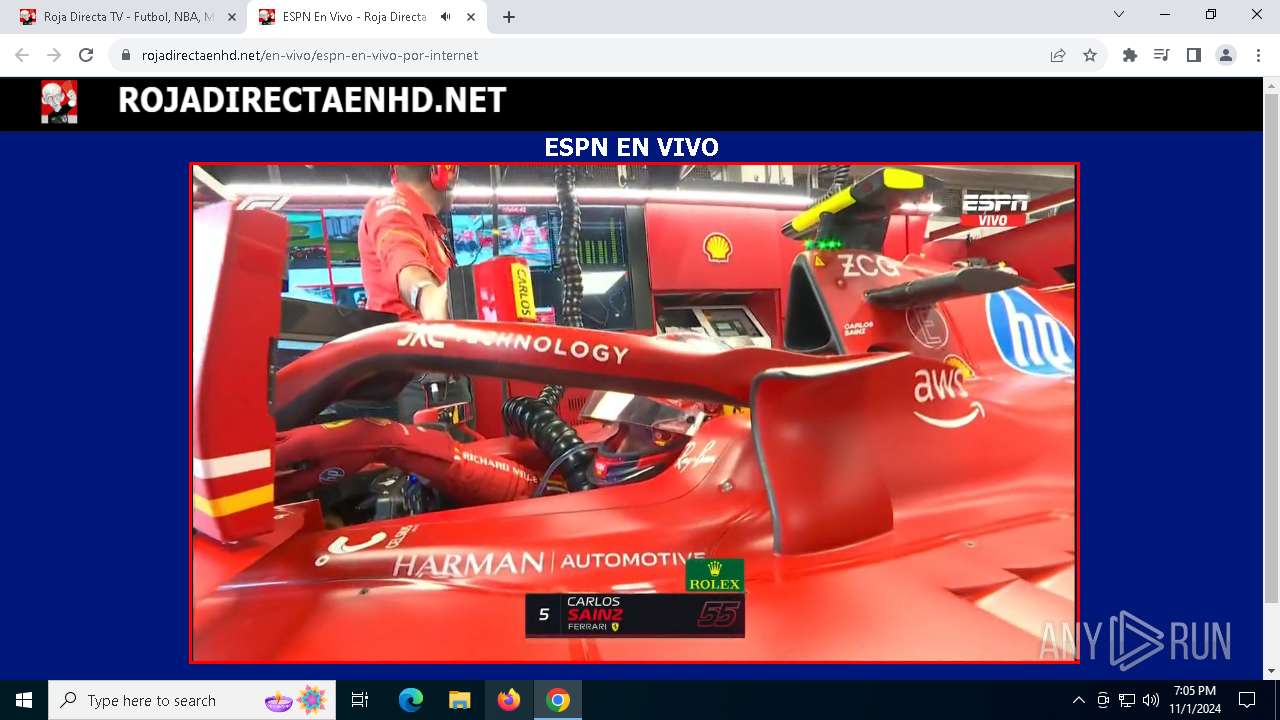Open the taskbar clock and date
1280x720 pixels.
1194,700
